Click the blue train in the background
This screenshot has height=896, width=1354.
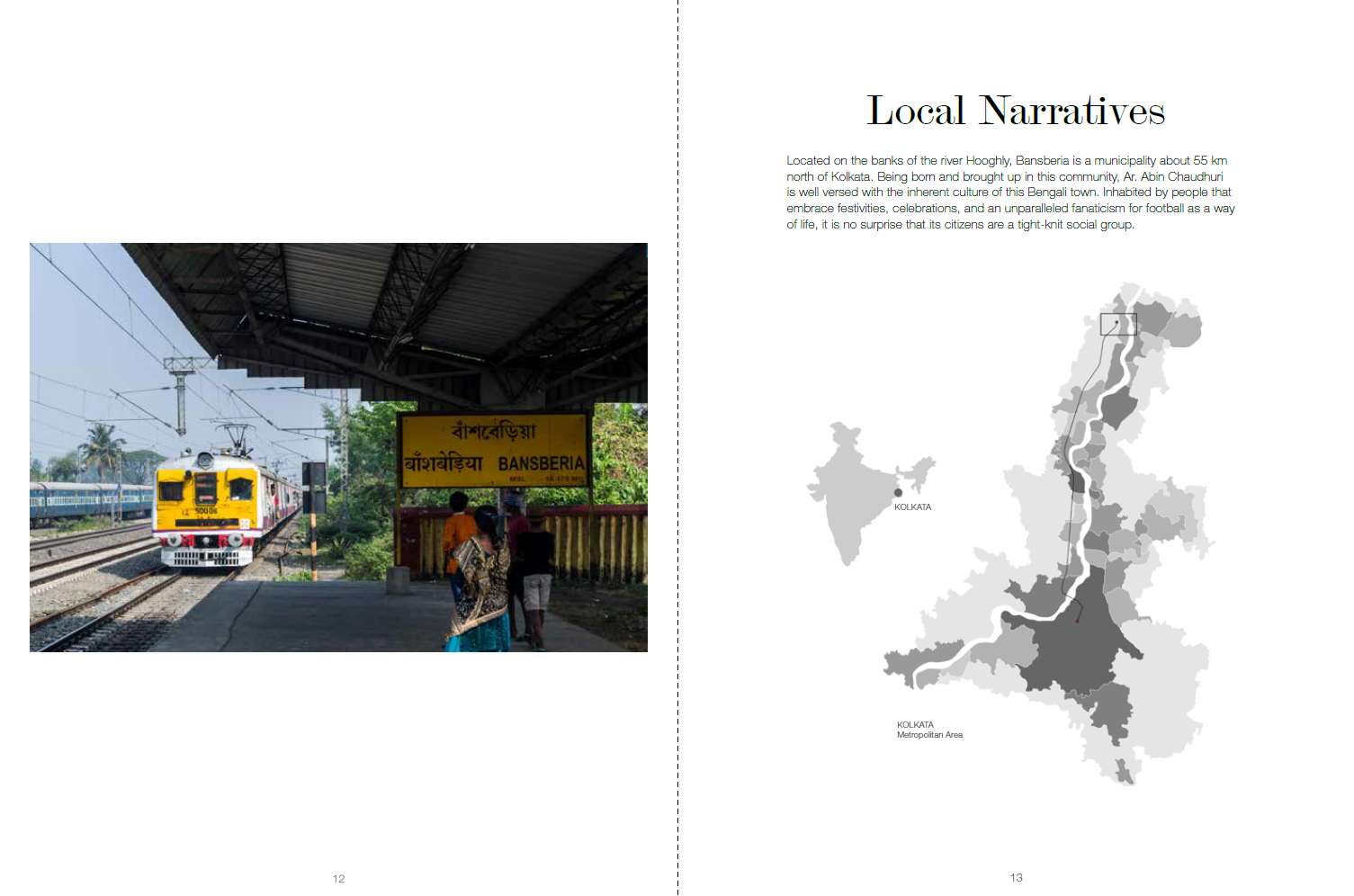coord(90,500)
